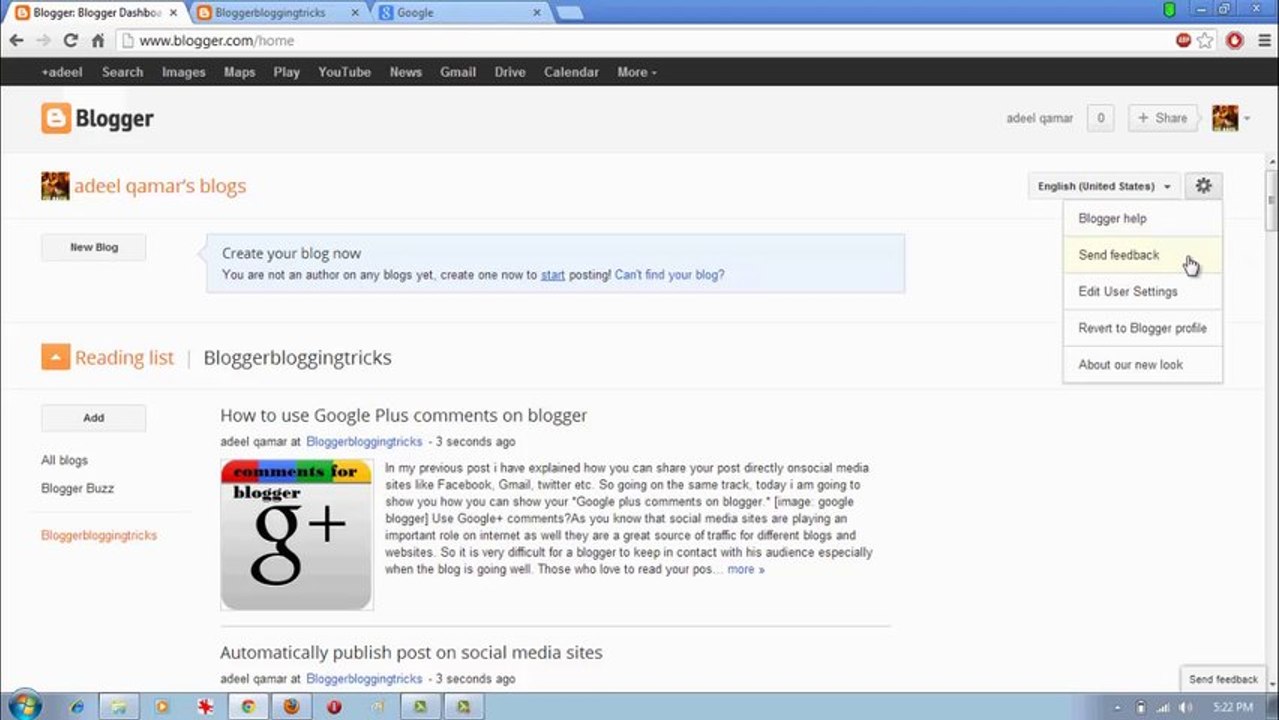This screenshot has height=720, width=1279.
Task: Click the more » link after the post excerpt
Action: coord(746,569)
